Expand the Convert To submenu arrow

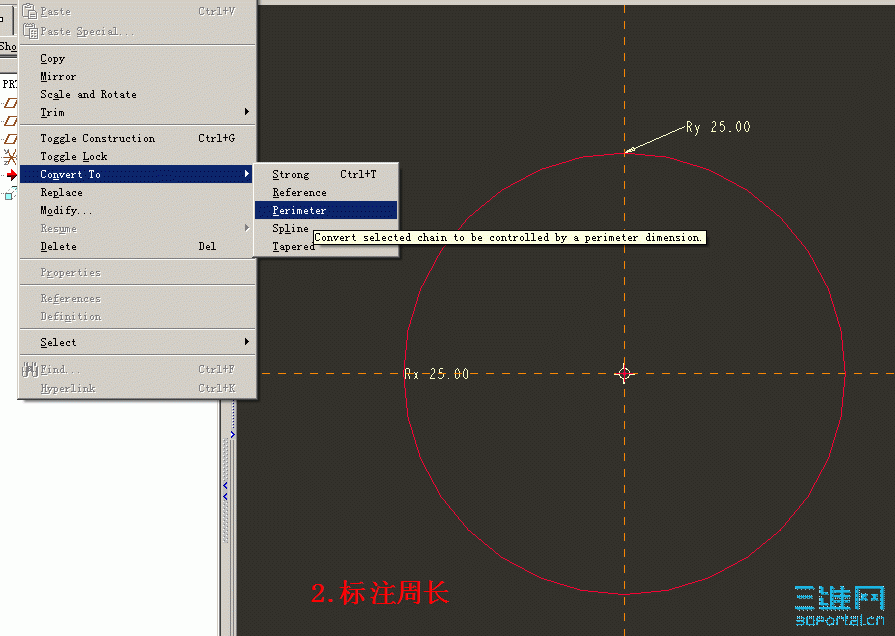point(246,174)
